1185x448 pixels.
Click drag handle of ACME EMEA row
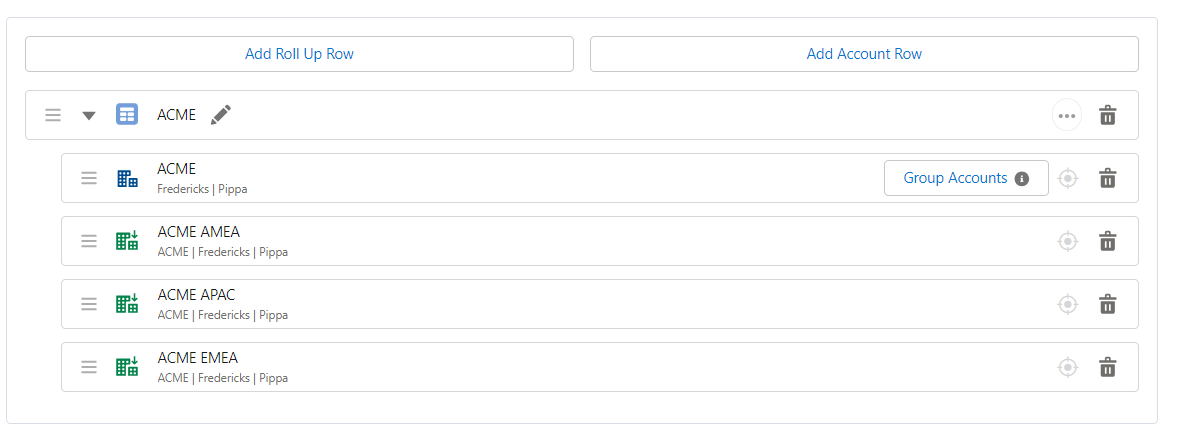coord(89,367)
